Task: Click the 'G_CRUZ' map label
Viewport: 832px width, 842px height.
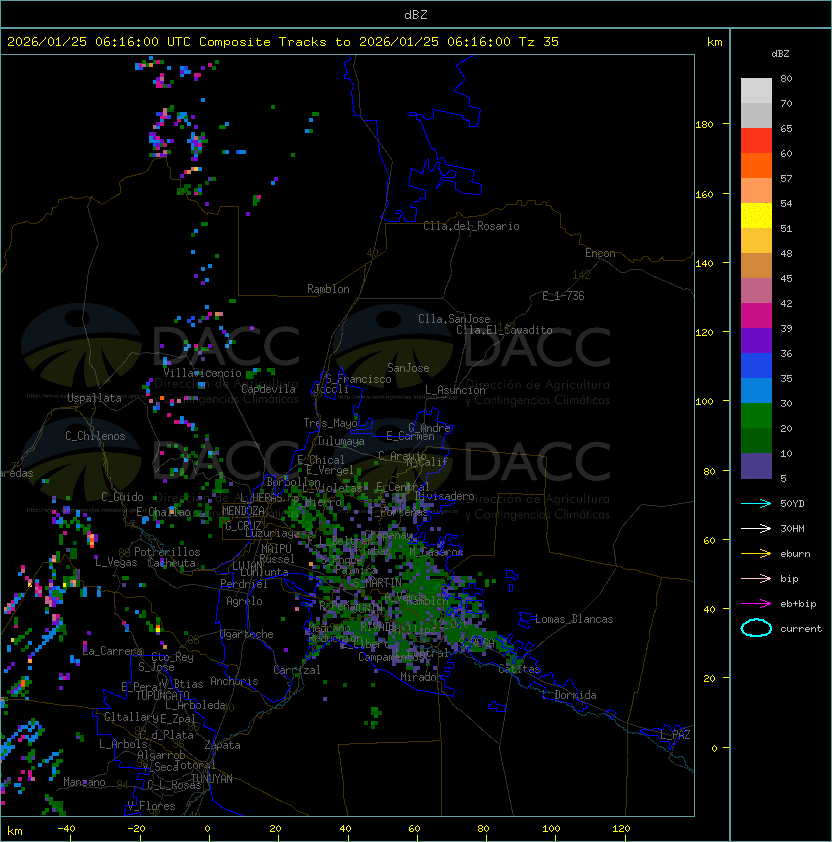Action: click(x=243, y=526)
